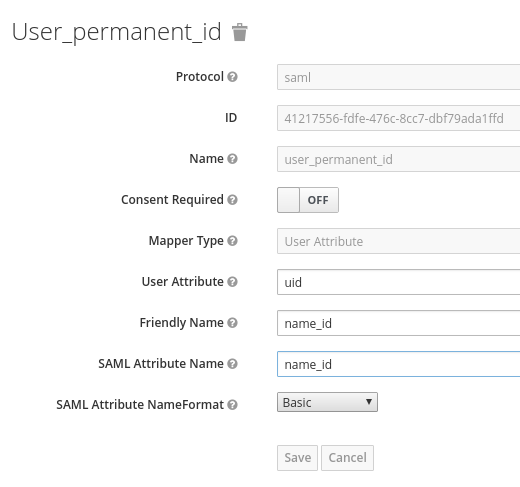Image resolution: width=520 pixels, height=487 pixels.
Task: Show help tooltip for User Attribute
Action: point(232,282)
